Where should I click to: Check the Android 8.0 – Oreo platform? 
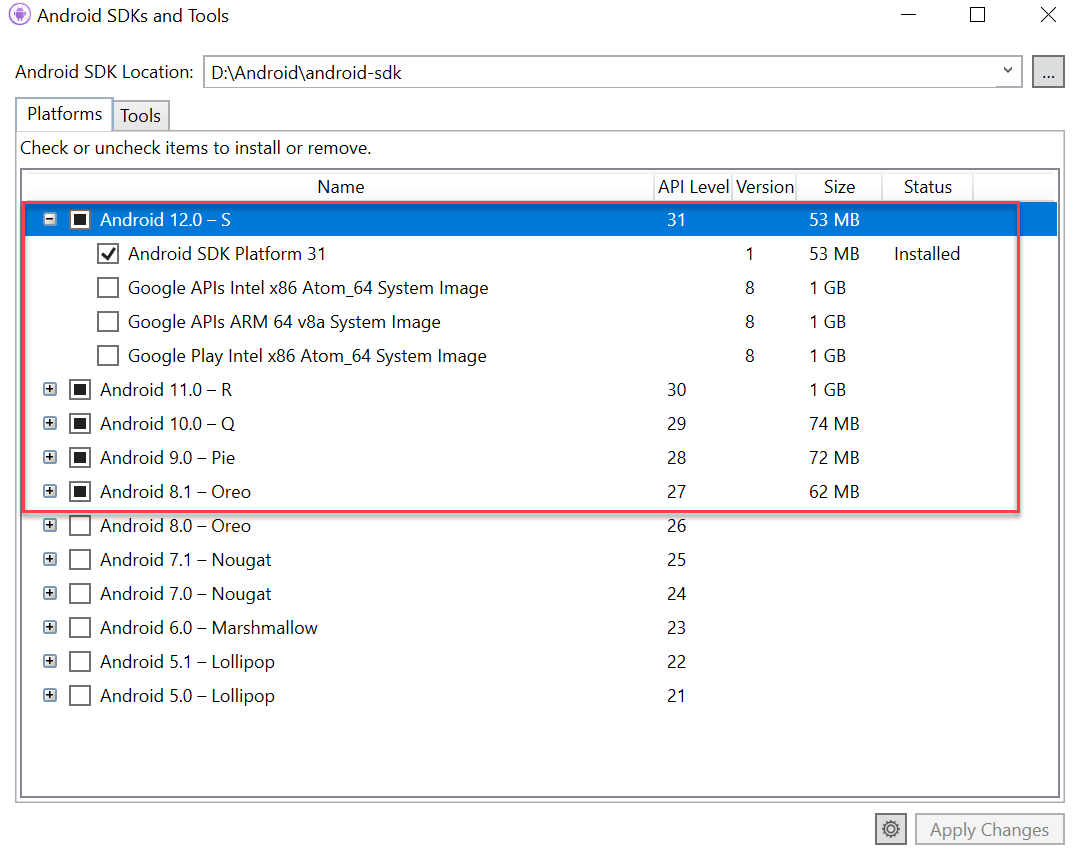(x=80, y=525)
